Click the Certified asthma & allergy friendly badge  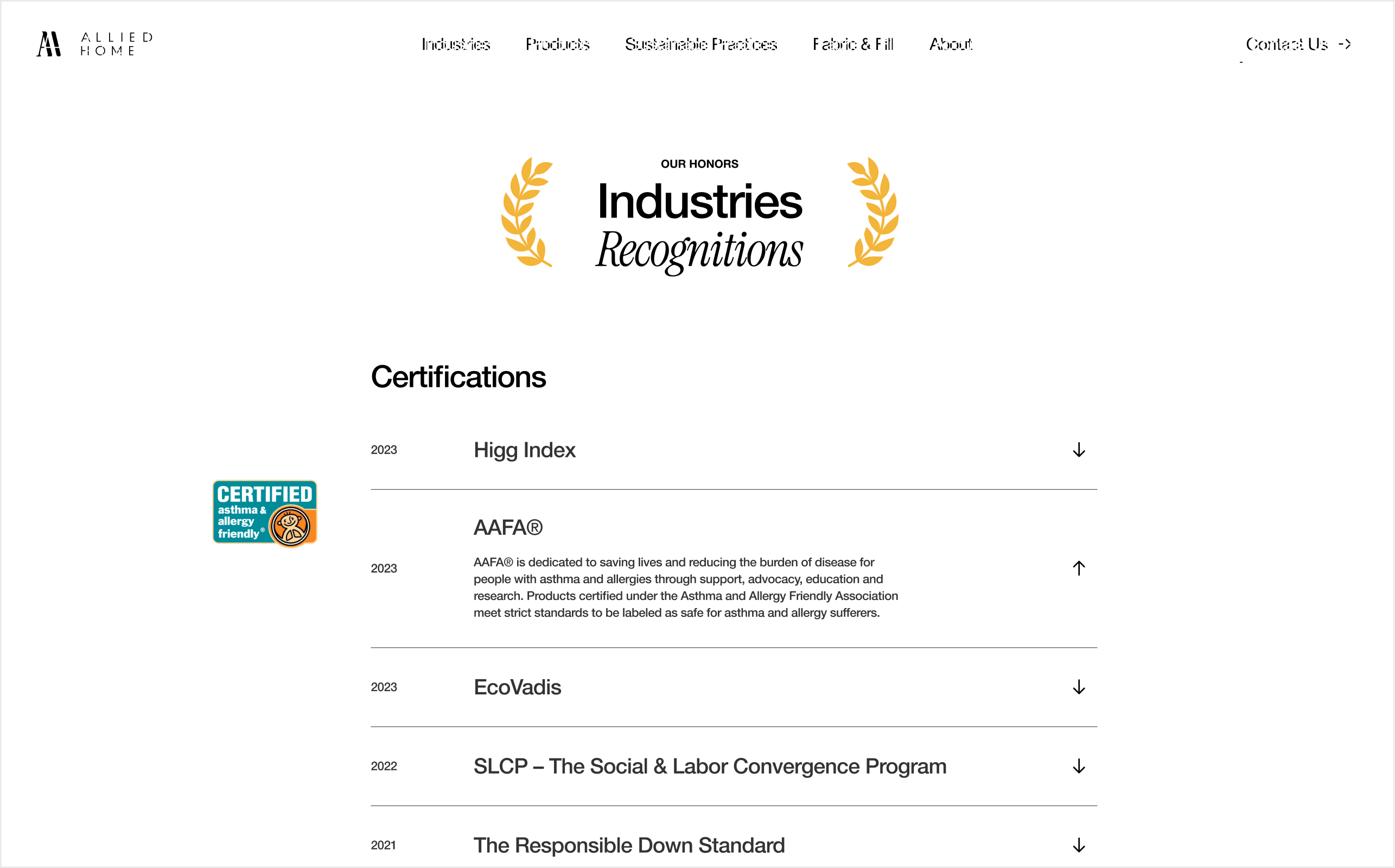click(x=265, y=513)
